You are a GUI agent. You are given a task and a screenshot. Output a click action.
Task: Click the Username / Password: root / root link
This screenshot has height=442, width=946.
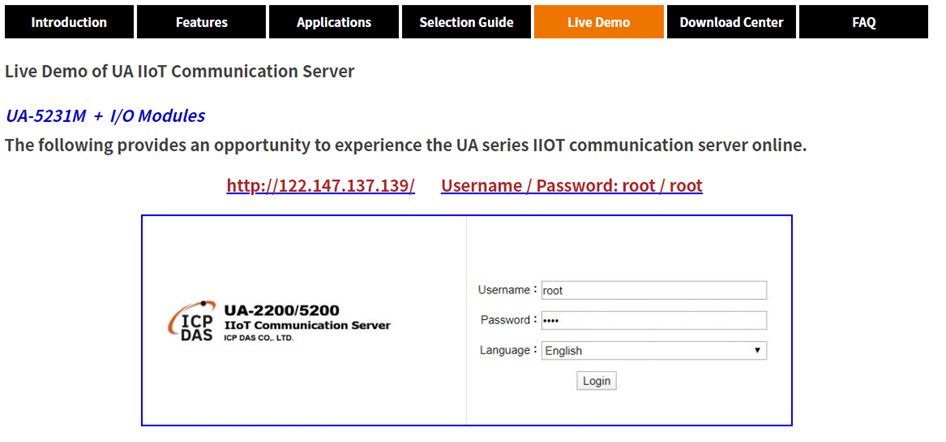point(571,185)
